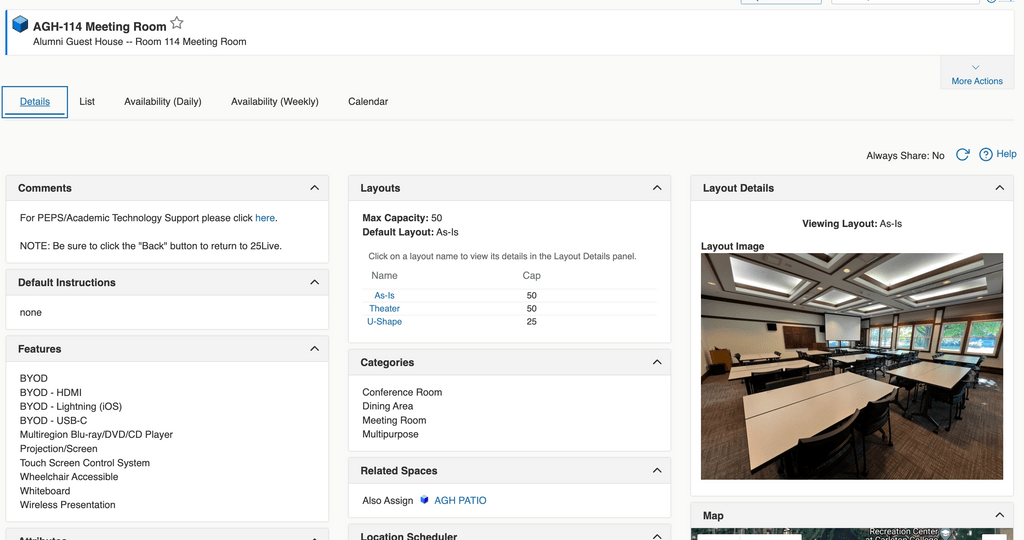Click the 'here' link in Comments
The image size is (1024, 540).
[x=264, y=218]
